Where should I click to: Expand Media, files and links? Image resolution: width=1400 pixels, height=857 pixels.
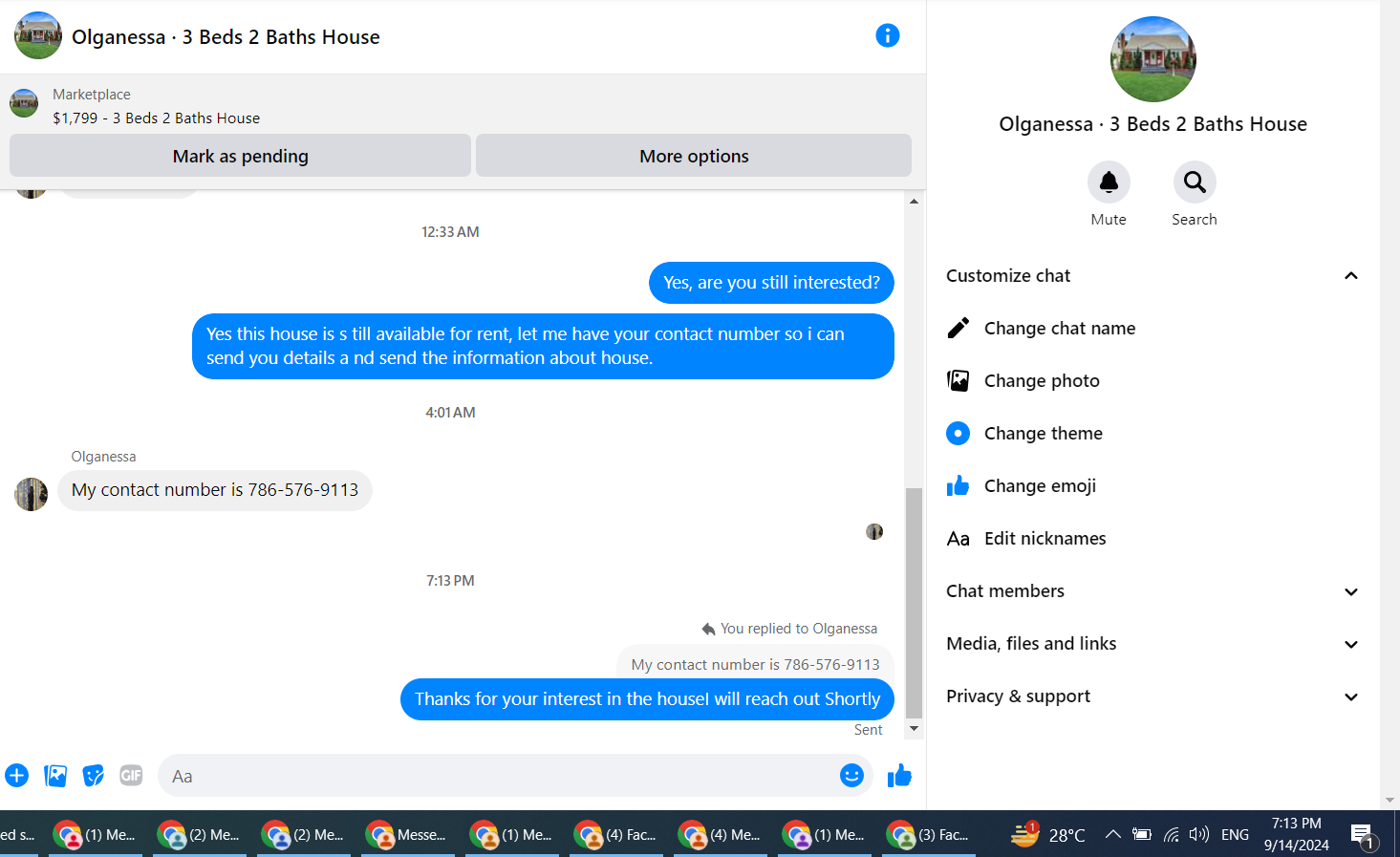tap(1152, 644)
